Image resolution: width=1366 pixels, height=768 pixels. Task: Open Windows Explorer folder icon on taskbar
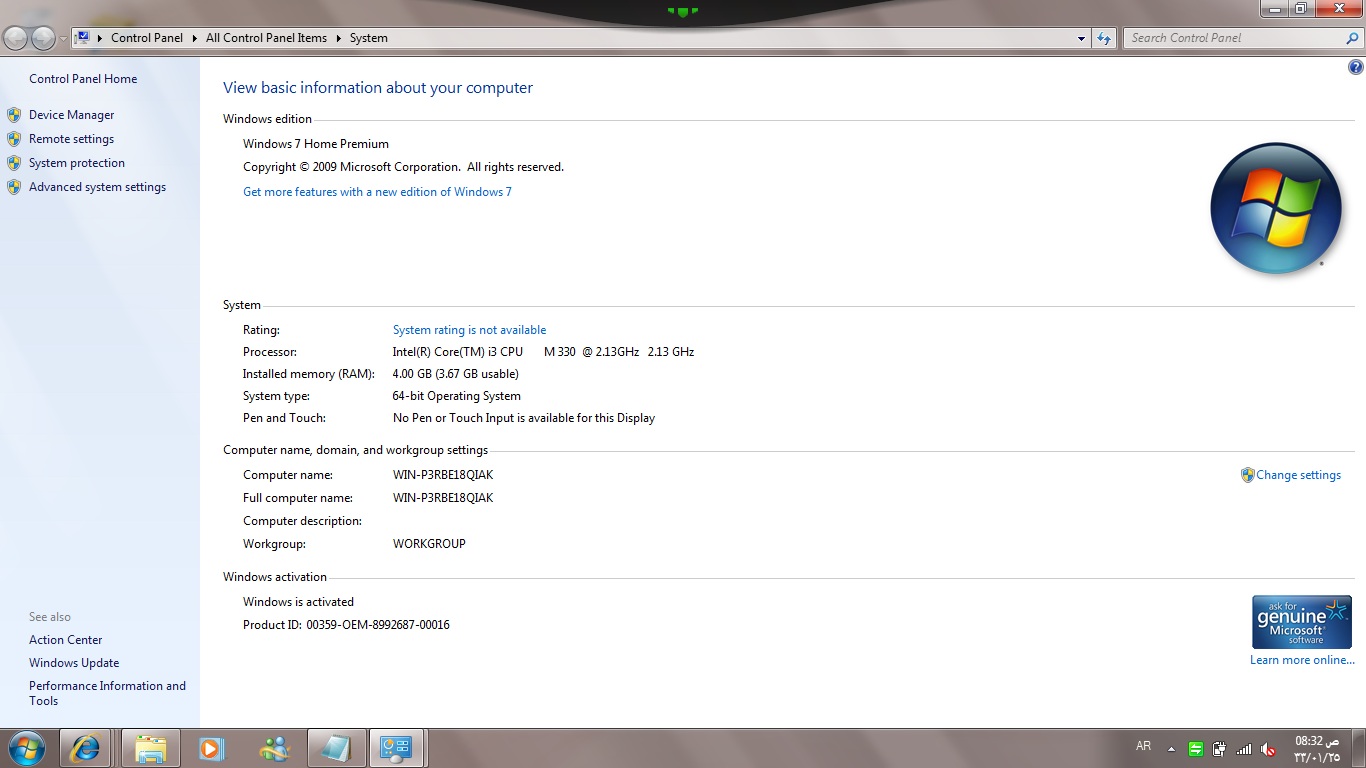[152, 748]
